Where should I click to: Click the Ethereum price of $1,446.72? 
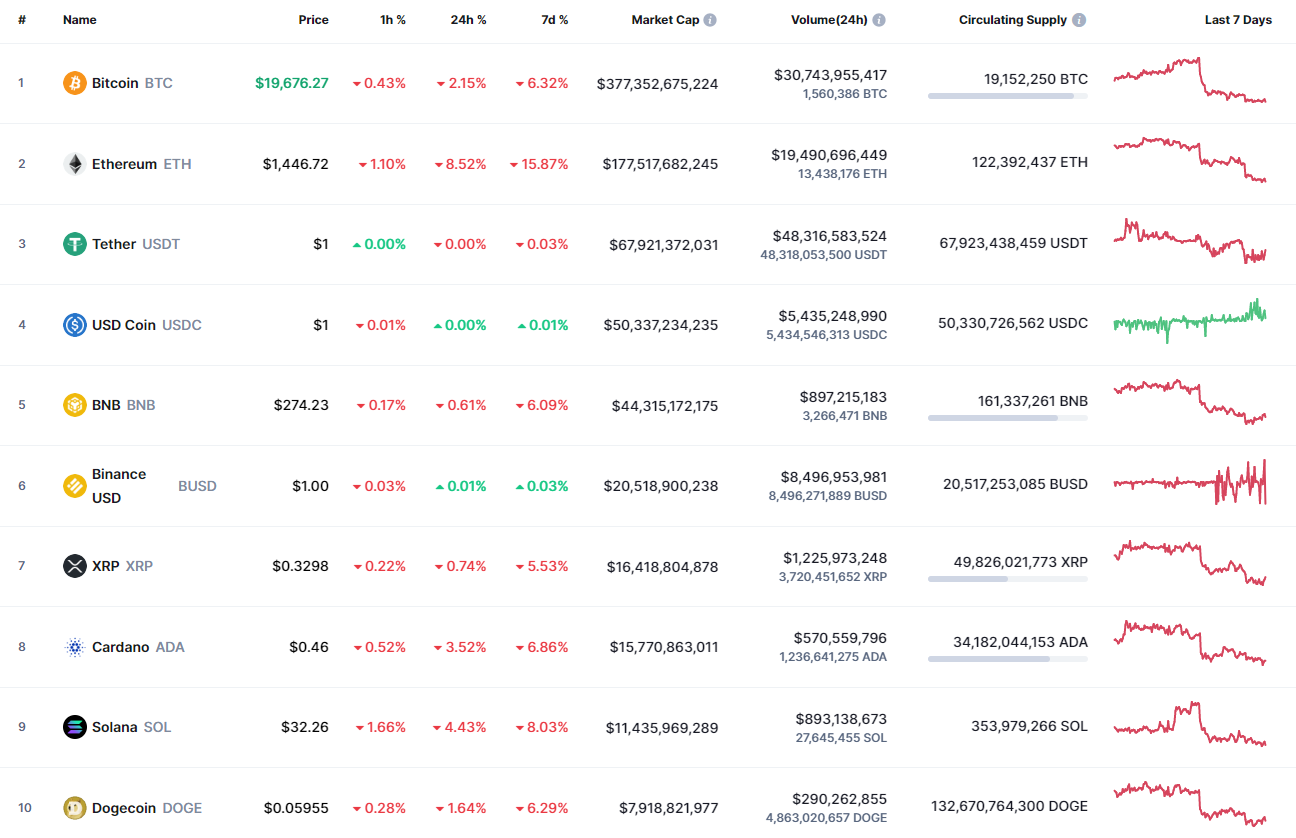coord(295,163)
